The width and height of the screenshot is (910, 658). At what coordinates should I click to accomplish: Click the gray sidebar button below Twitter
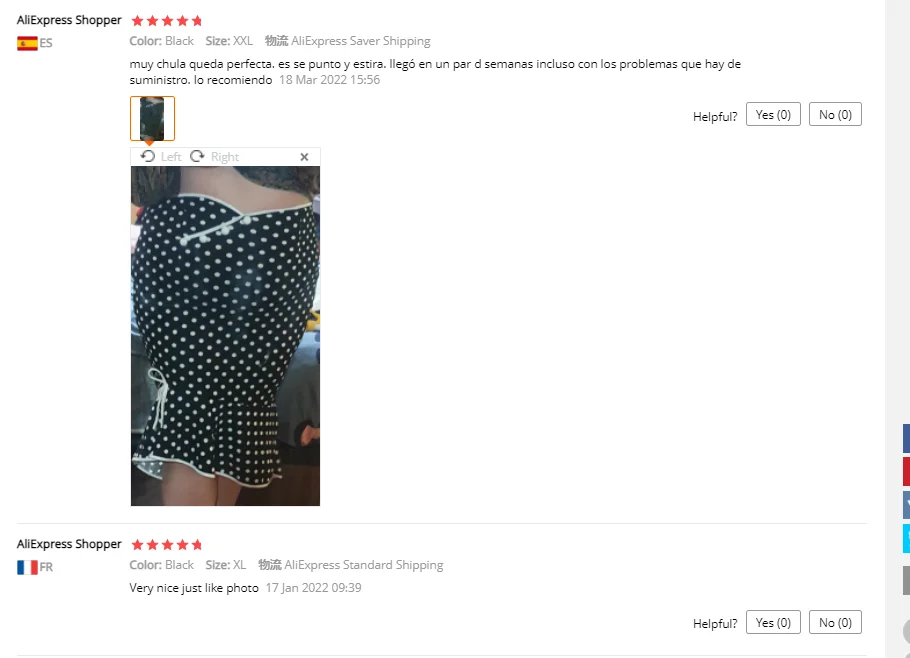[x=906, y=580]
